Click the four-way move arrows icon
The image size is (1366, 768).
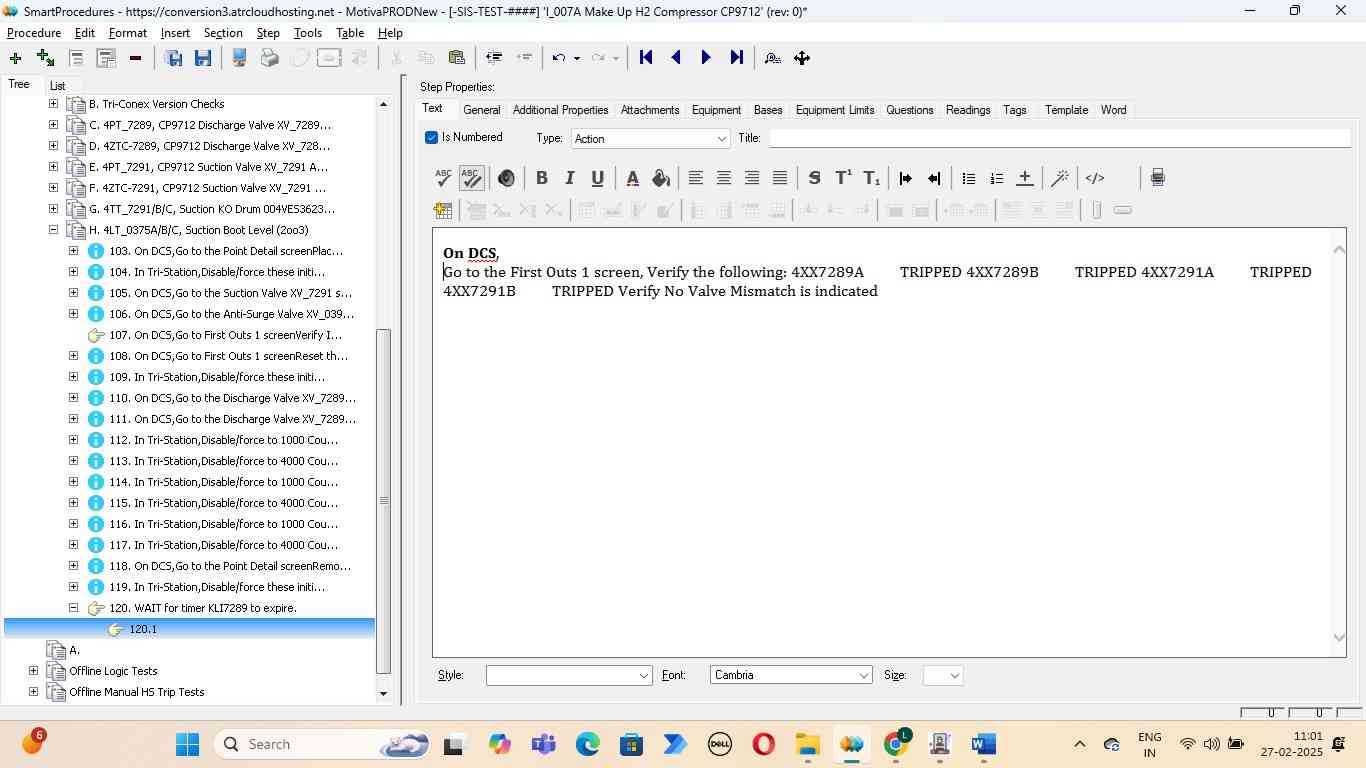pos(802,58)
